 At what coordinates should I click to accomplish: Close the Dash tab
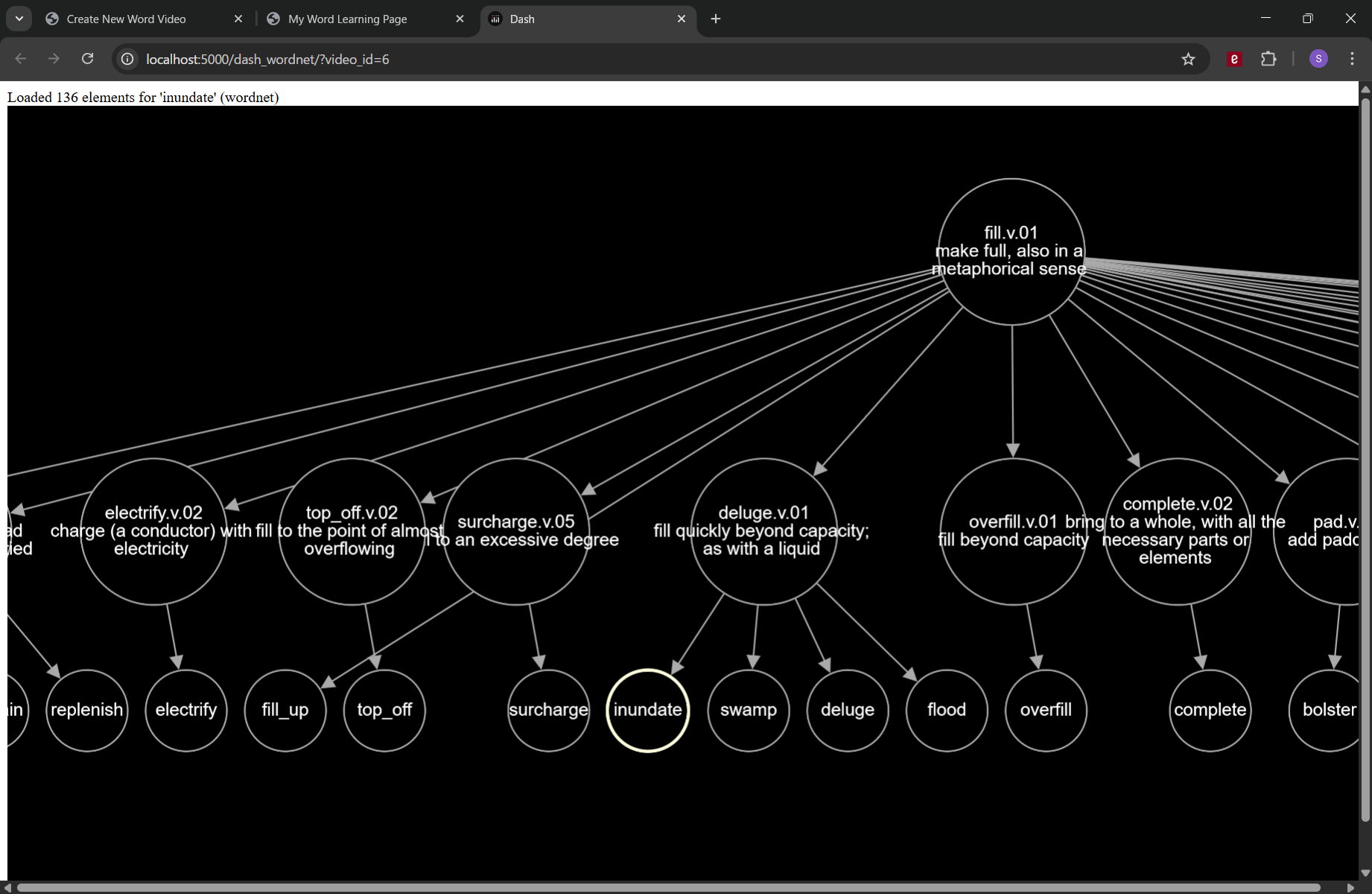681,19
